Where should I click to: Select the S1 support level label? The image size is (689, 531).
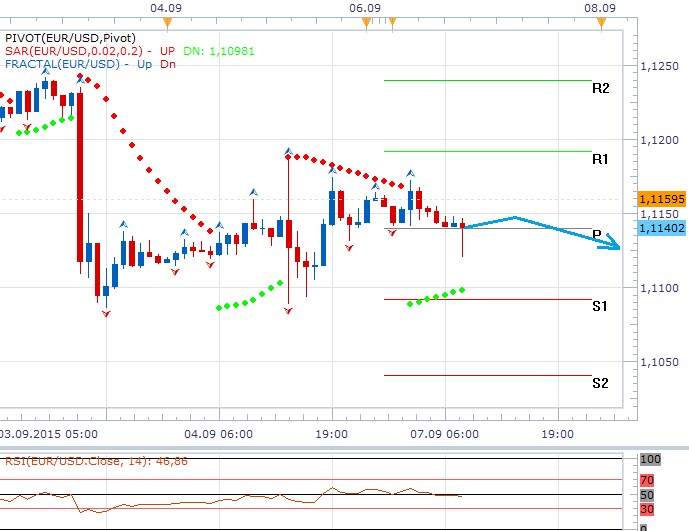(600, 307)
